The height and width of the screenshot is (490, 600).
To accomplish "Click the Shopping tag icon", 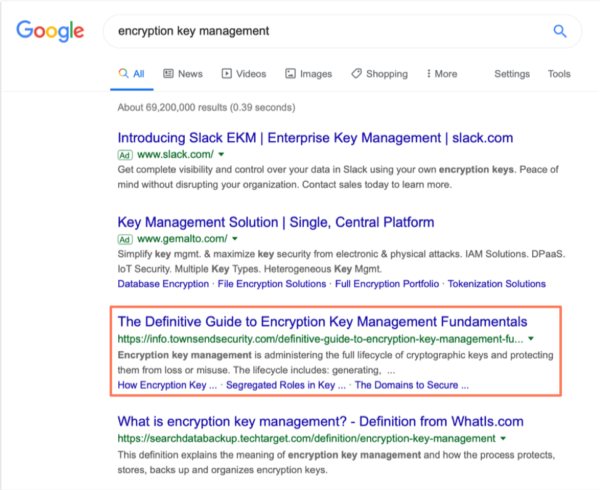I will (356, 73).
